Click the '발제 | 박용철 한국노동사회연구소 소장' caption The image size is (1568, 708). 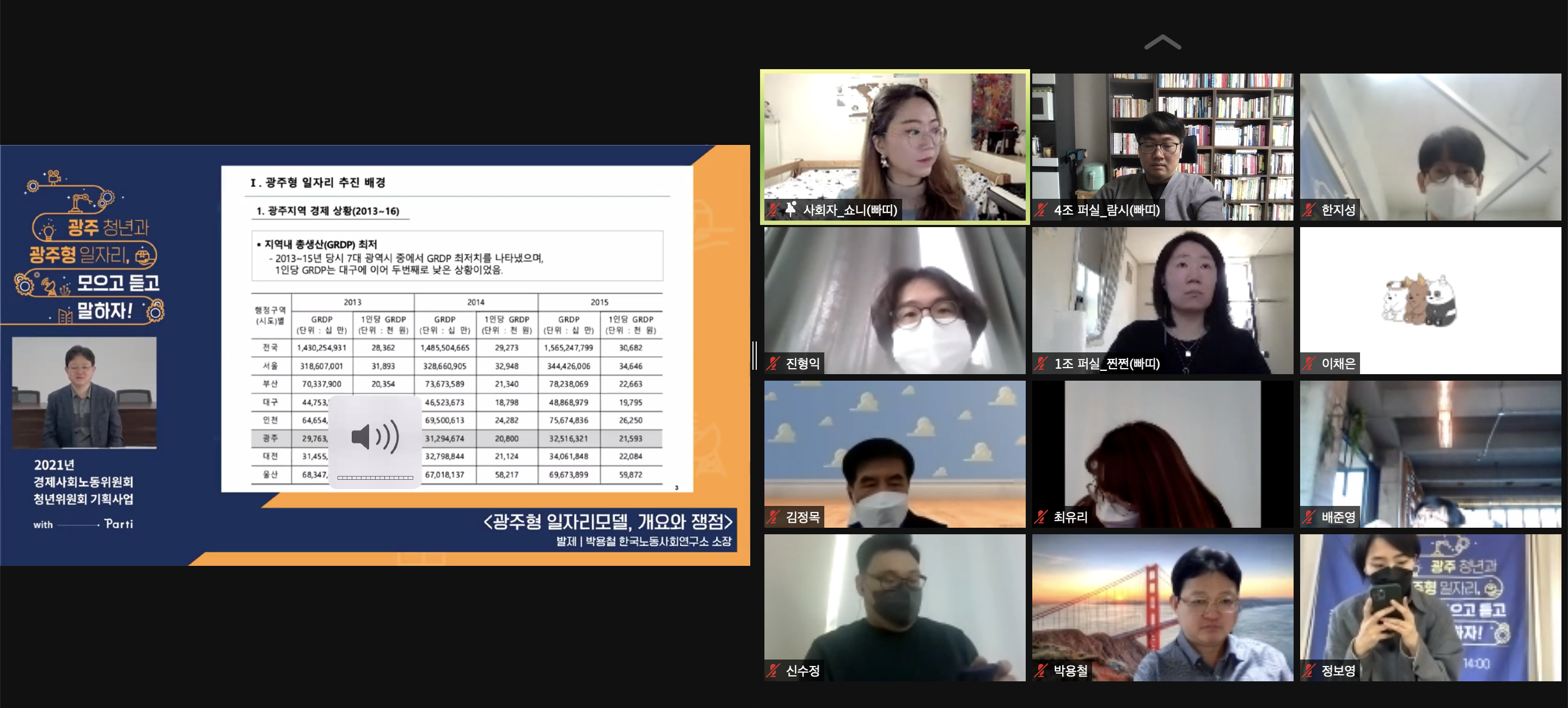pyautogui.click(x=644, y=541)
